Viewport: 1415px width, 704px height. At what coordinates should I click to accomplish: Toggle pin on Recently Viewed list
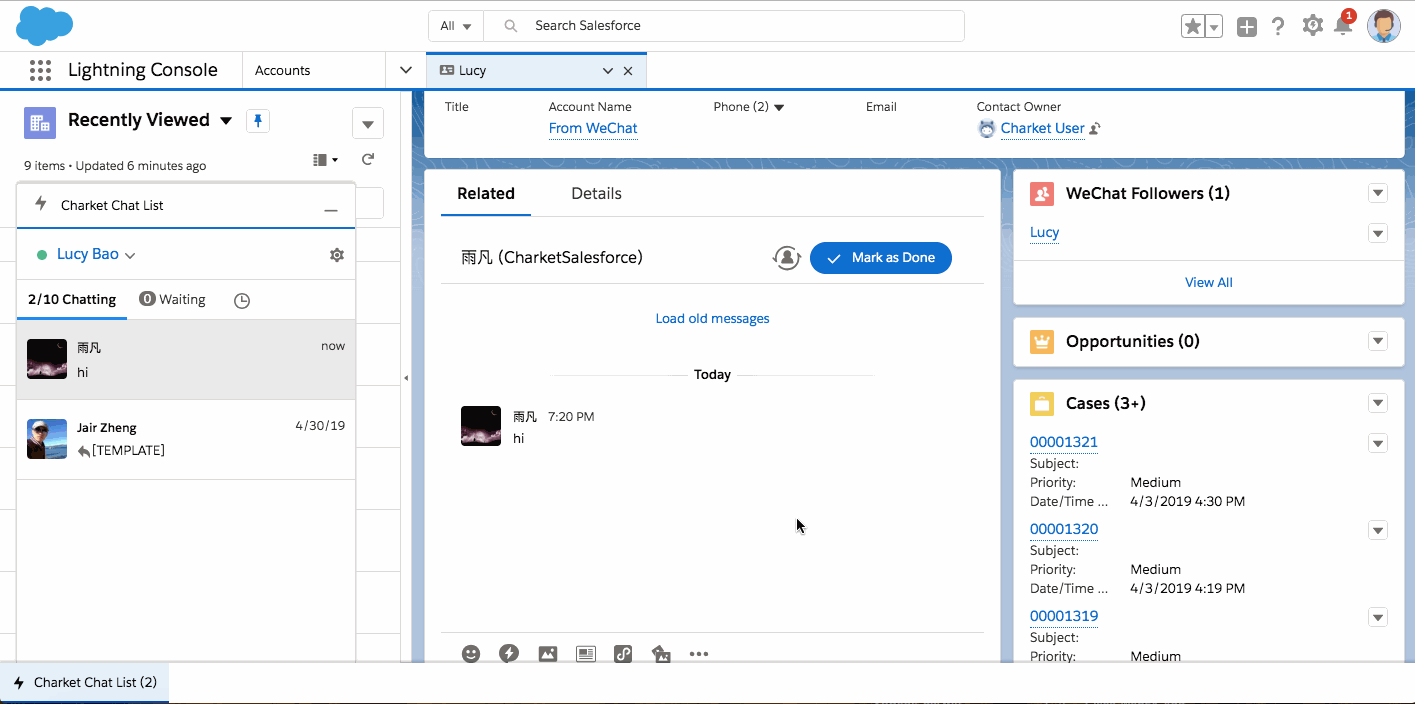click(258, 121)
